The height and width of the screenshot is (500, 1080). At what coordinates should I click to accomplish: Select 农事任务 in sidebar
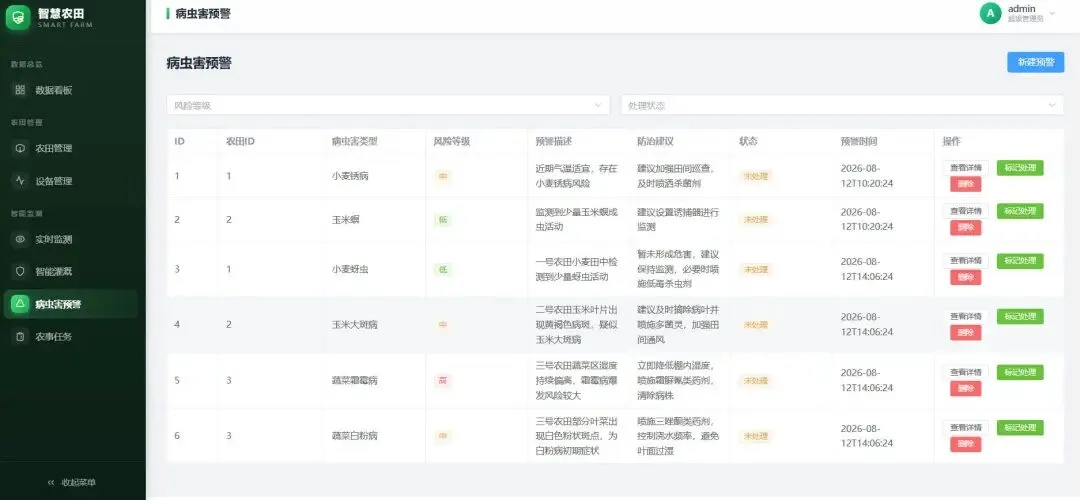[x=71, y=337]
